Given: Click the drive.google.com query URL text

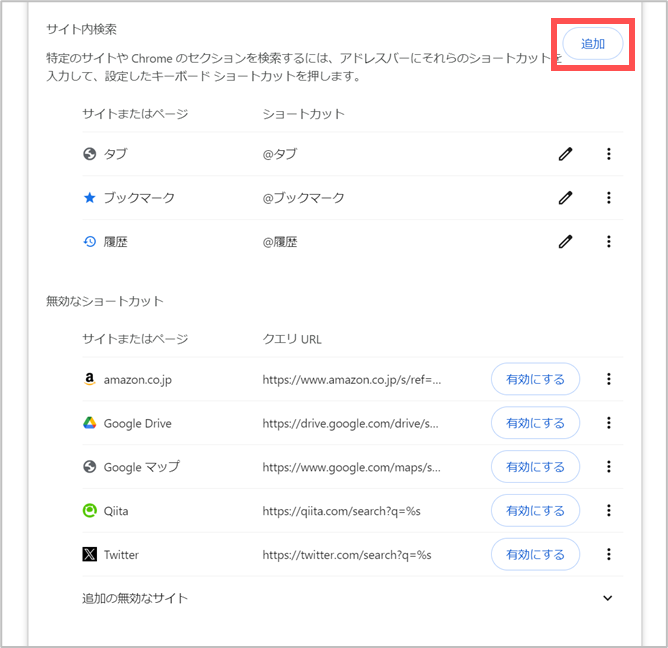Looking at the screenshot, I should pos(350,423).
